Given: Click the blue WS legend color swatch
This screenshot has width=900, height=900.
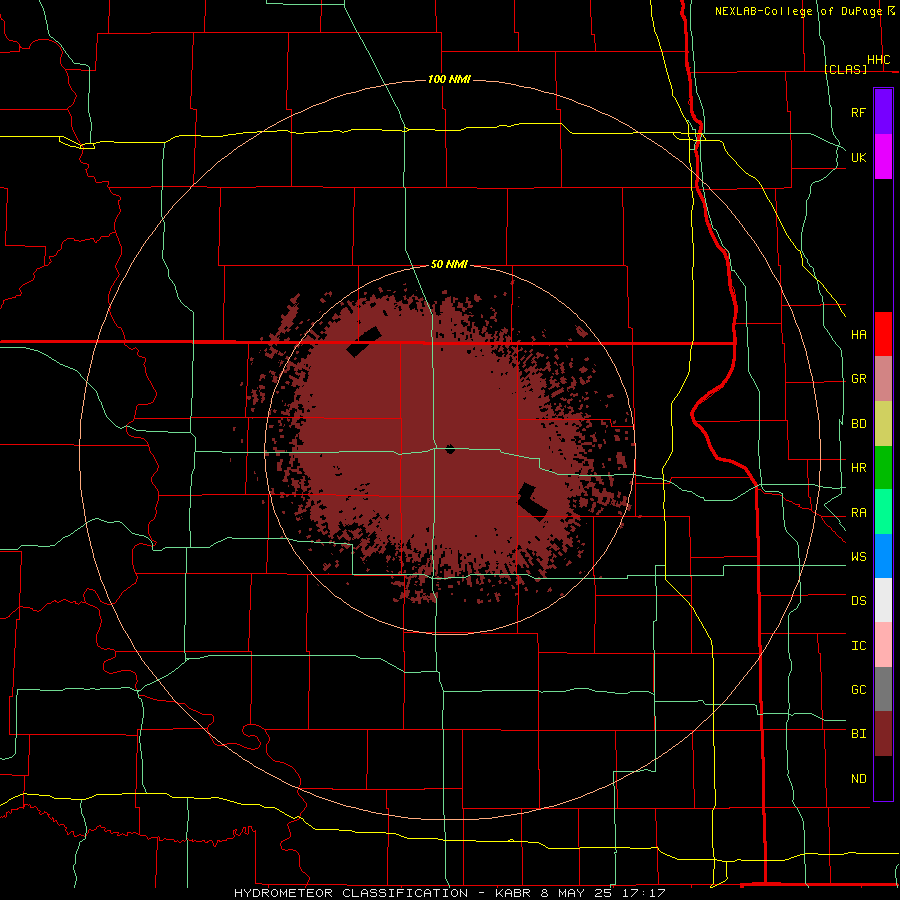Looking at the screenshot, I should pyautogui.click(x=883, y=556).
